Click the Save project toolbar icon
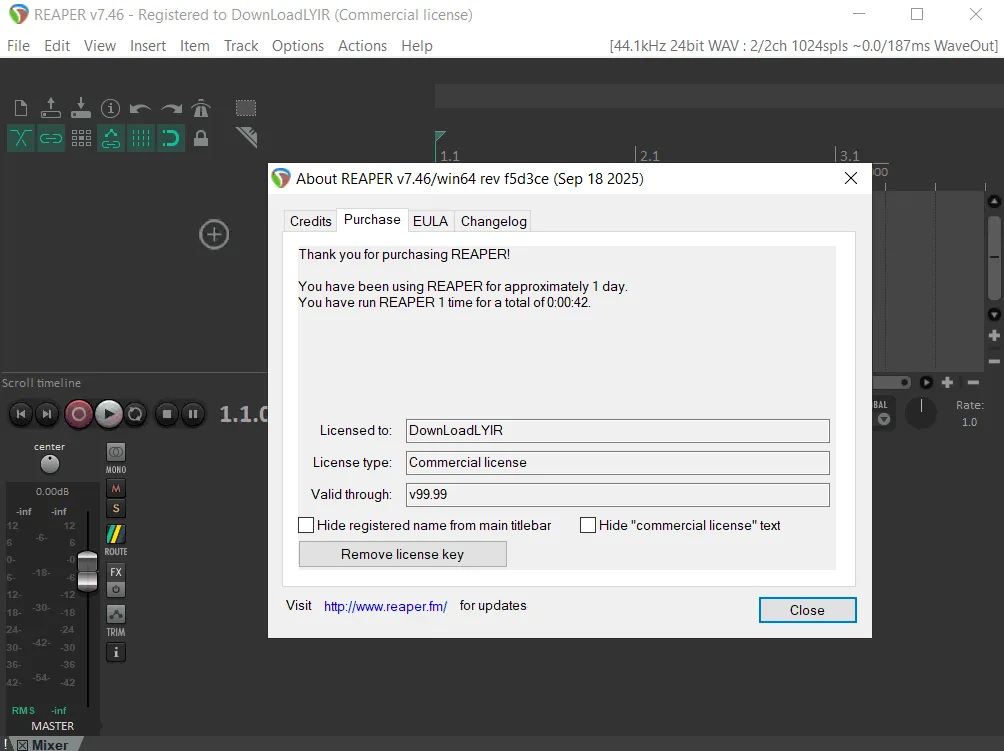 [81, 108]
